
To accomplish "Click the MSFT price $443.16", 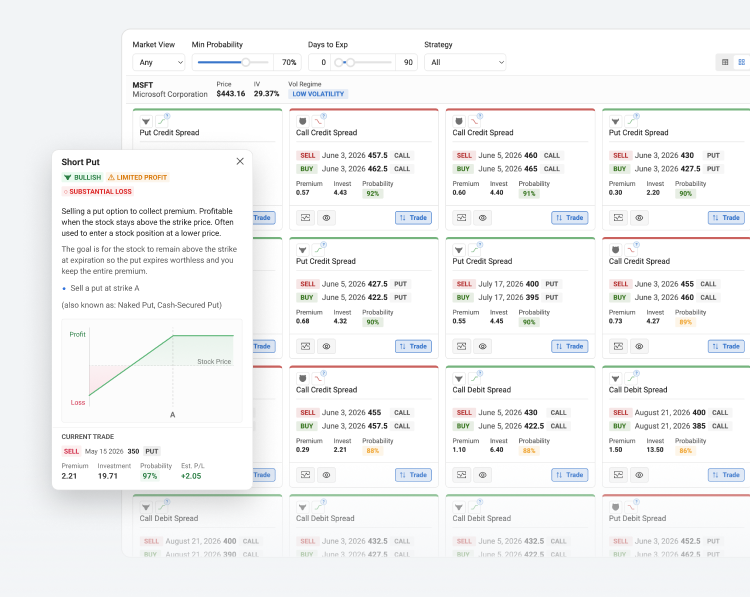I will [x=231, y=94].
